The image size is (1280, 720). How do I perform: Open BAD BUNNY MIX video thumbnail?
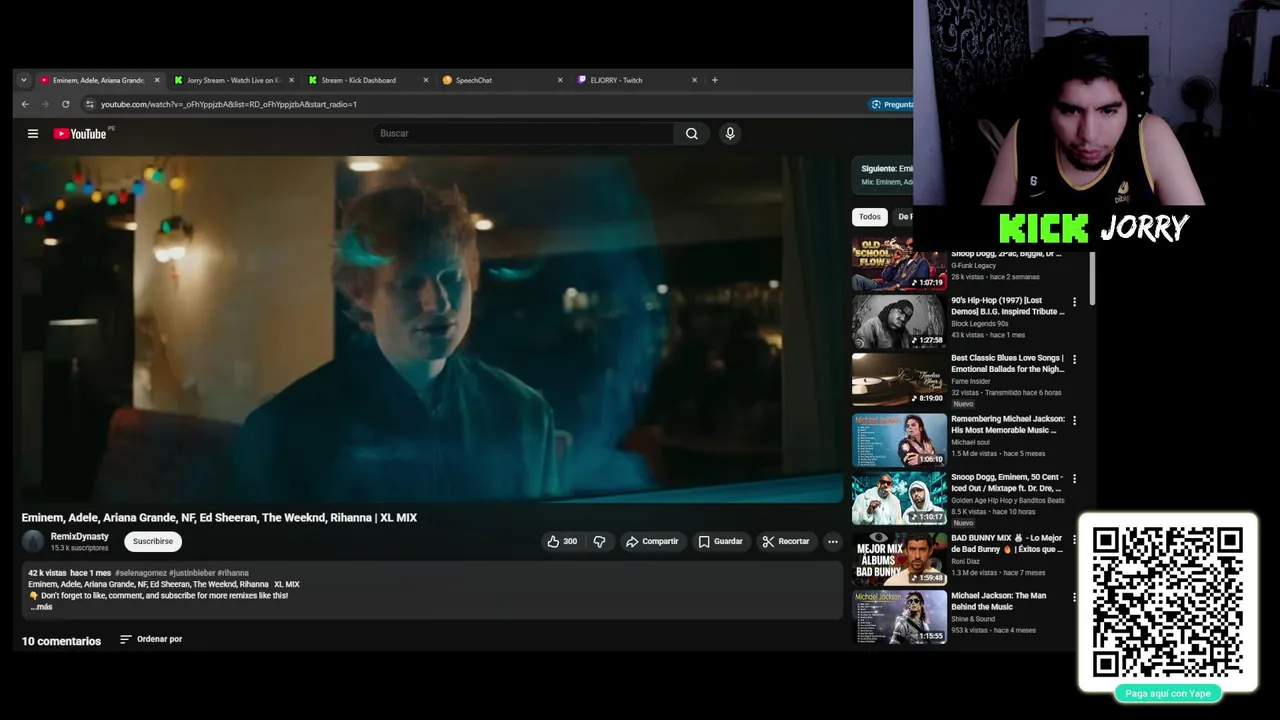pyautogui.click(x=899, y=558)
